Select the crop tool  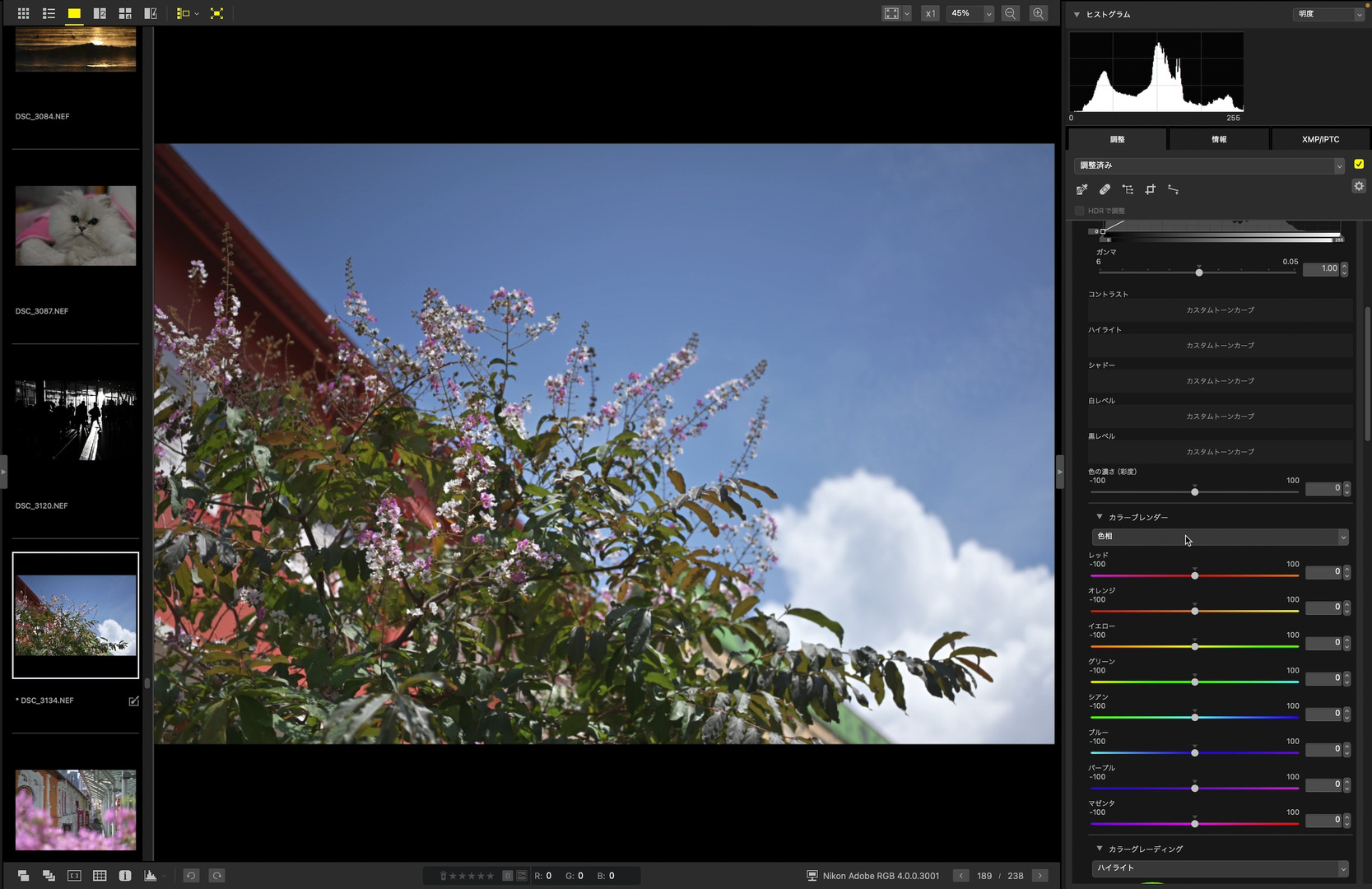coord(1151,189)
